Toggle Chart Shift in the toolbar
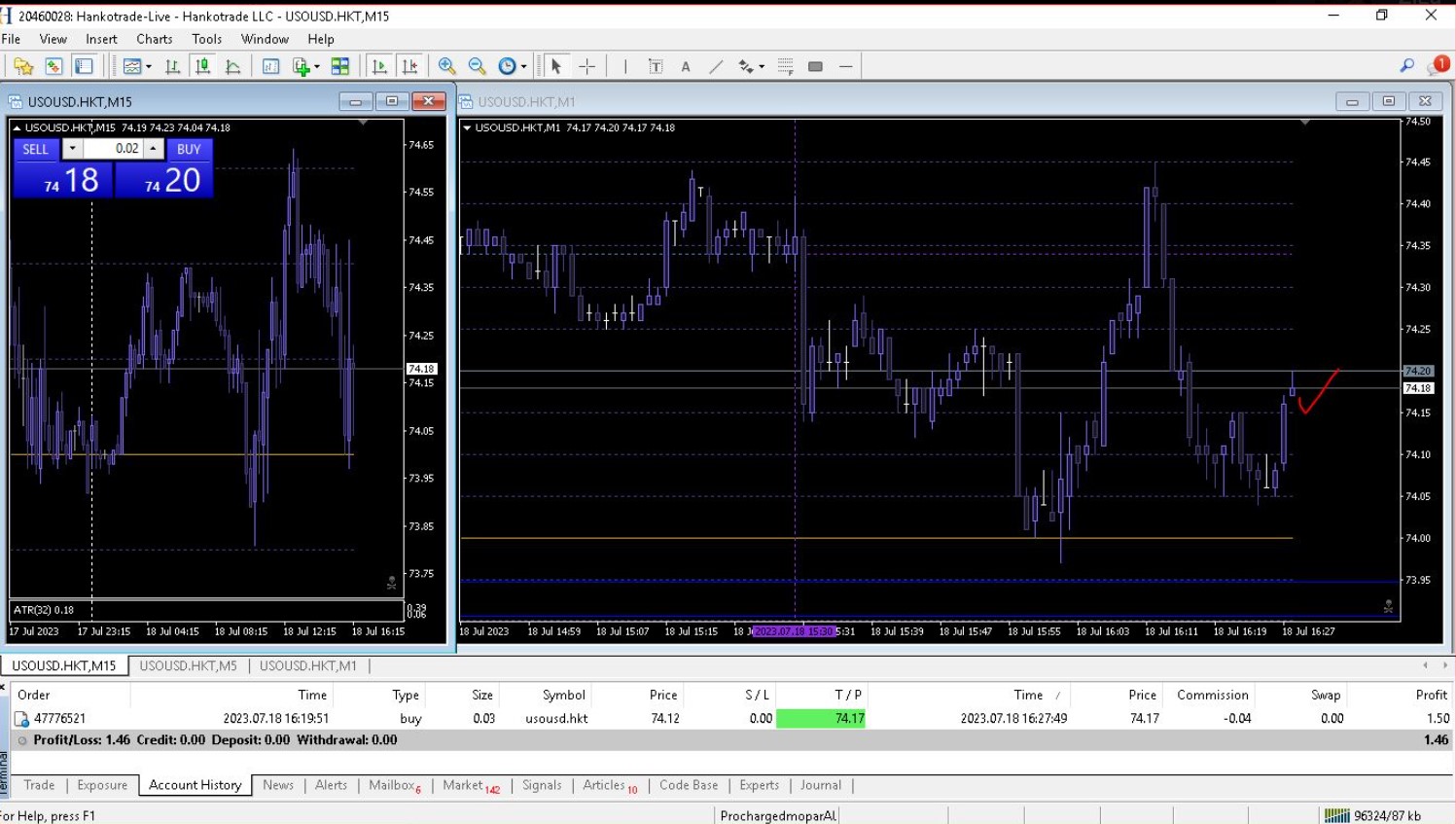This screenshot has width=1456, height=824. click(409, 66)
